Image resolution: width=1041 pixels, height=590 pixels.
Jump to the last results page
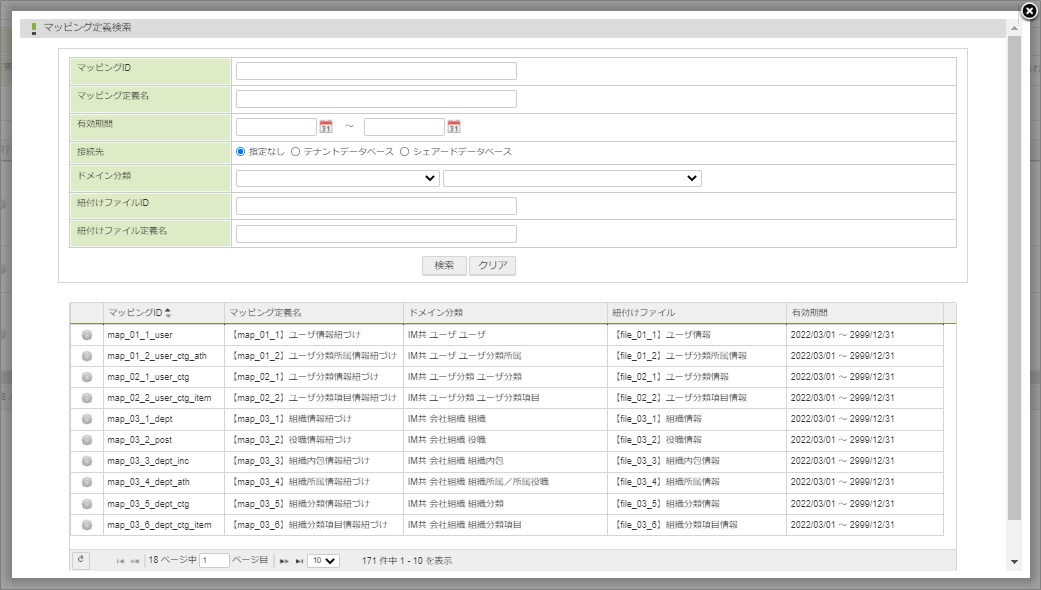coord(299,562)
